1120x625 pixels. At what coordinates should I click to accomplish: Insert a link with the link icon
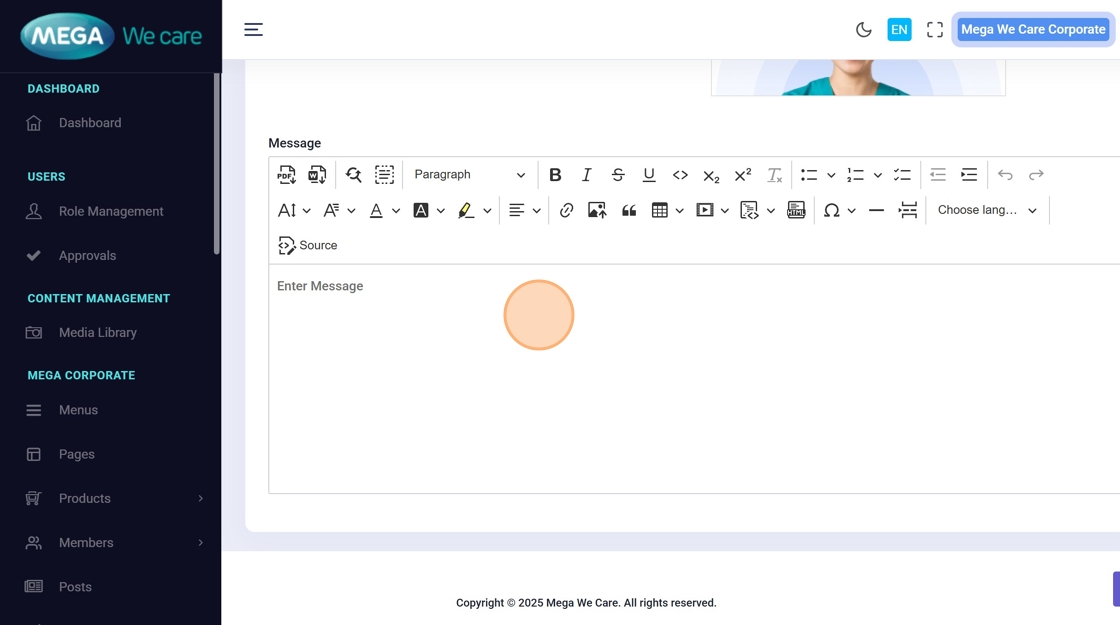[x=566, y=210]
